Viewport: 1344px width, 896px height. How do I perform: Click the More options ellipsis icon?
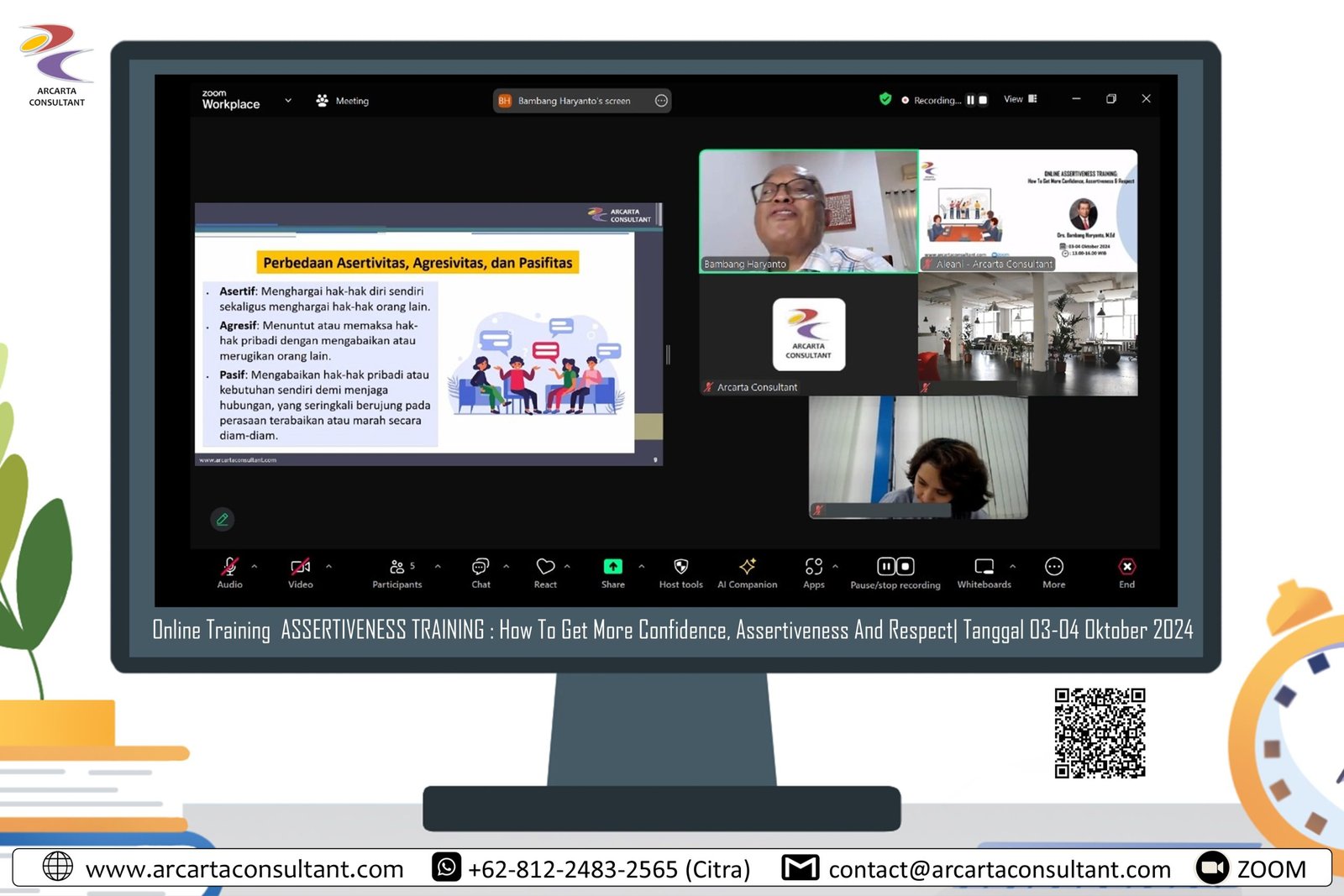(x=1053, y=568)
